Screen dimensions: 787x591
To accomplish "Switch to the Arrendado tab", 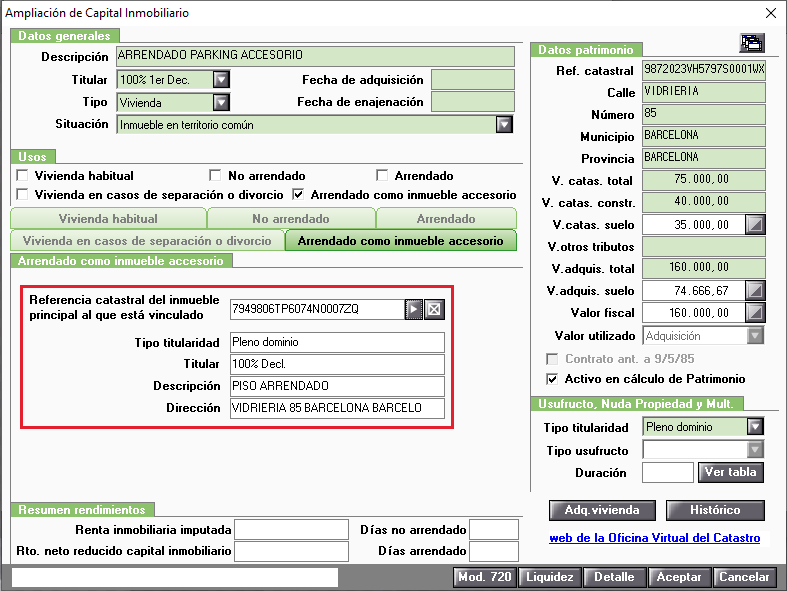I will point(446,218).
